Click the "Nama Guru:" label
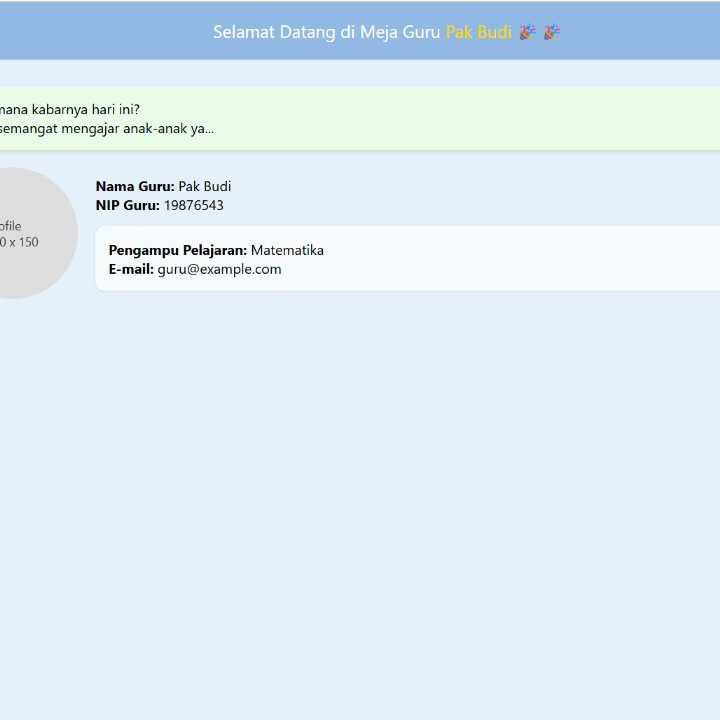The width and height of the screenshot is (720, 720). click(135, 186)
